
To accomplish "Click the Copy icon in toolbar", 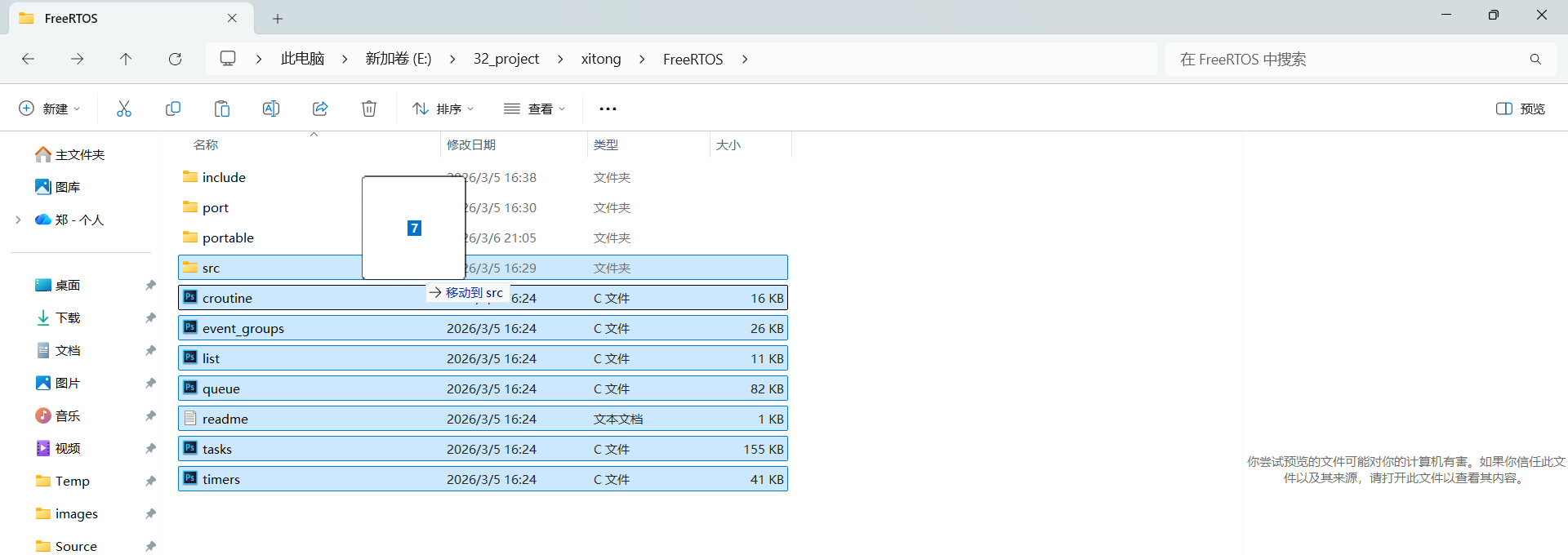I will click(x=173, y=109).
